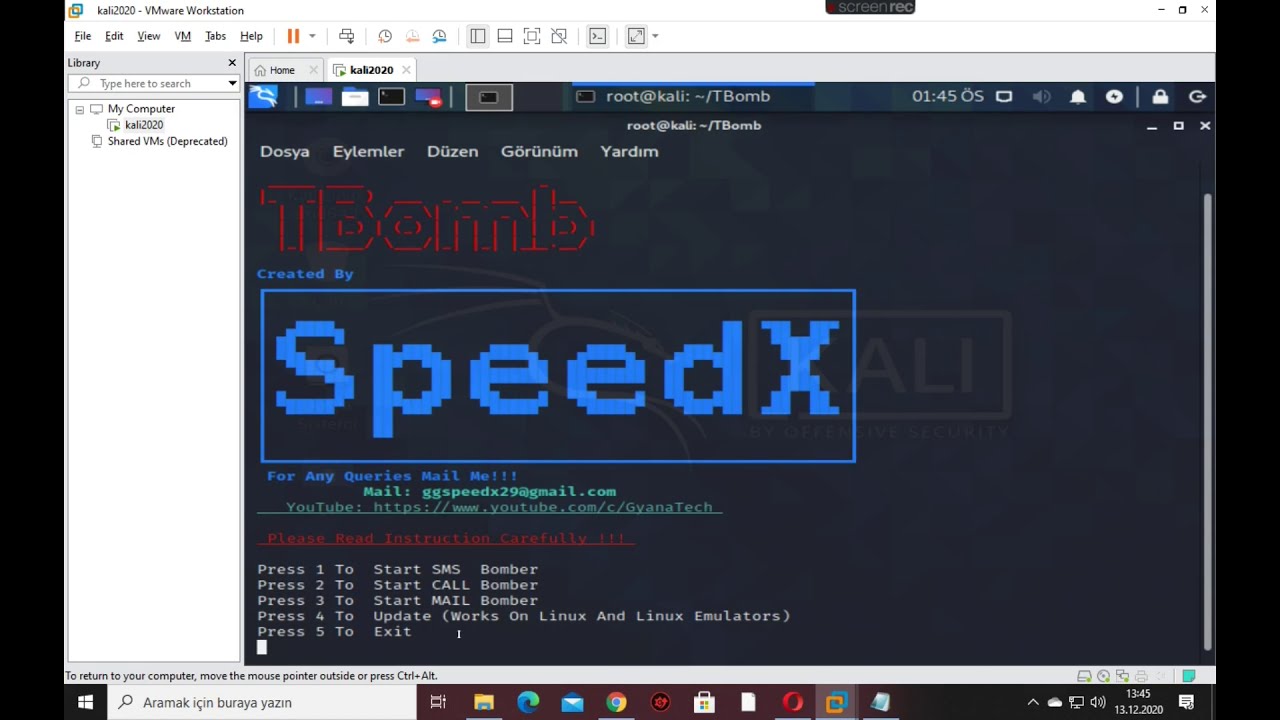Click the 01:45 ÖS clock in Kali

point(948,96)
